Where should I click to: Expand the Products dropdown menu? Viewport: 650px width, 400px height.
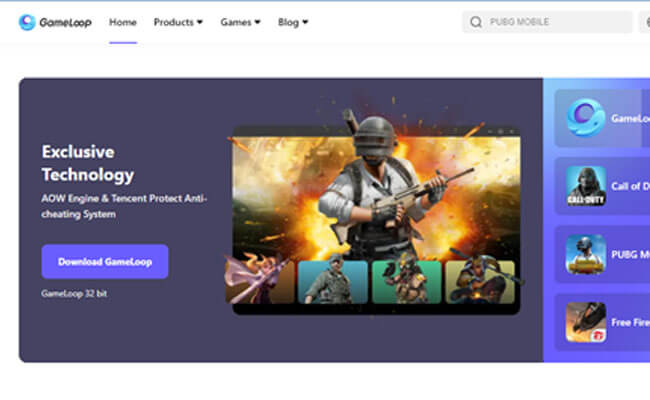point(178,22)
